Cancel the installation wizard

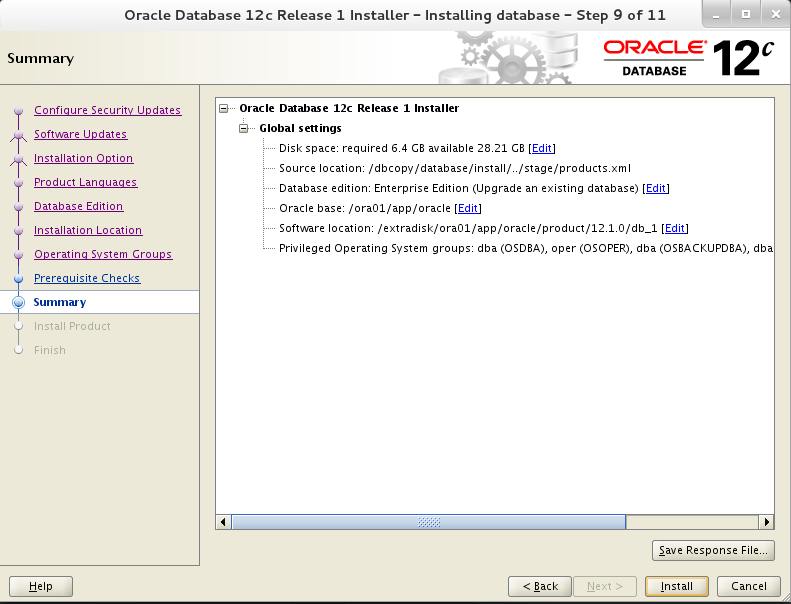tap(748, 586)
